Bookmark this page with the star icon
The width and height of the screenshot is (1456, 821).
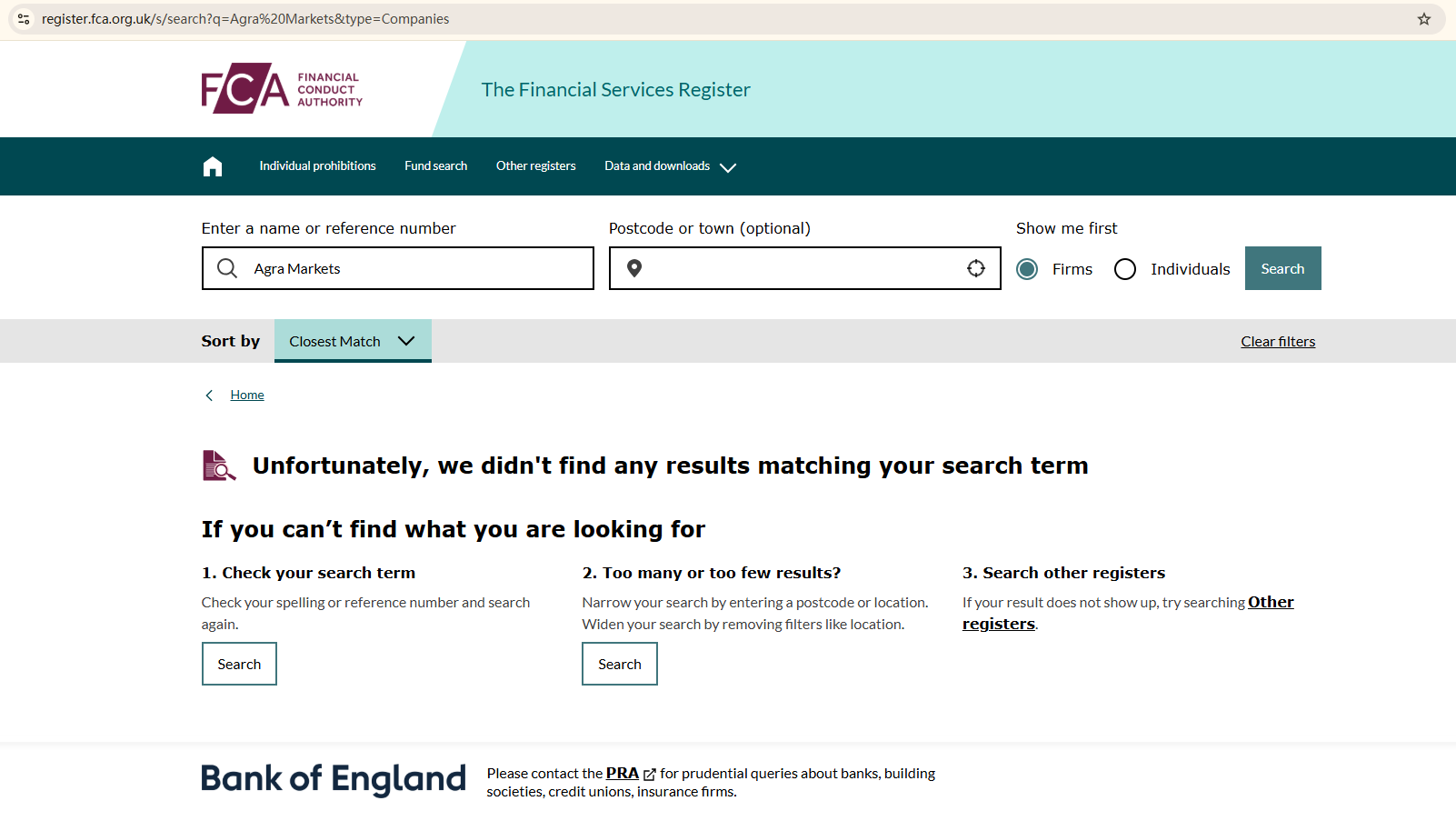click(1424, 19)
